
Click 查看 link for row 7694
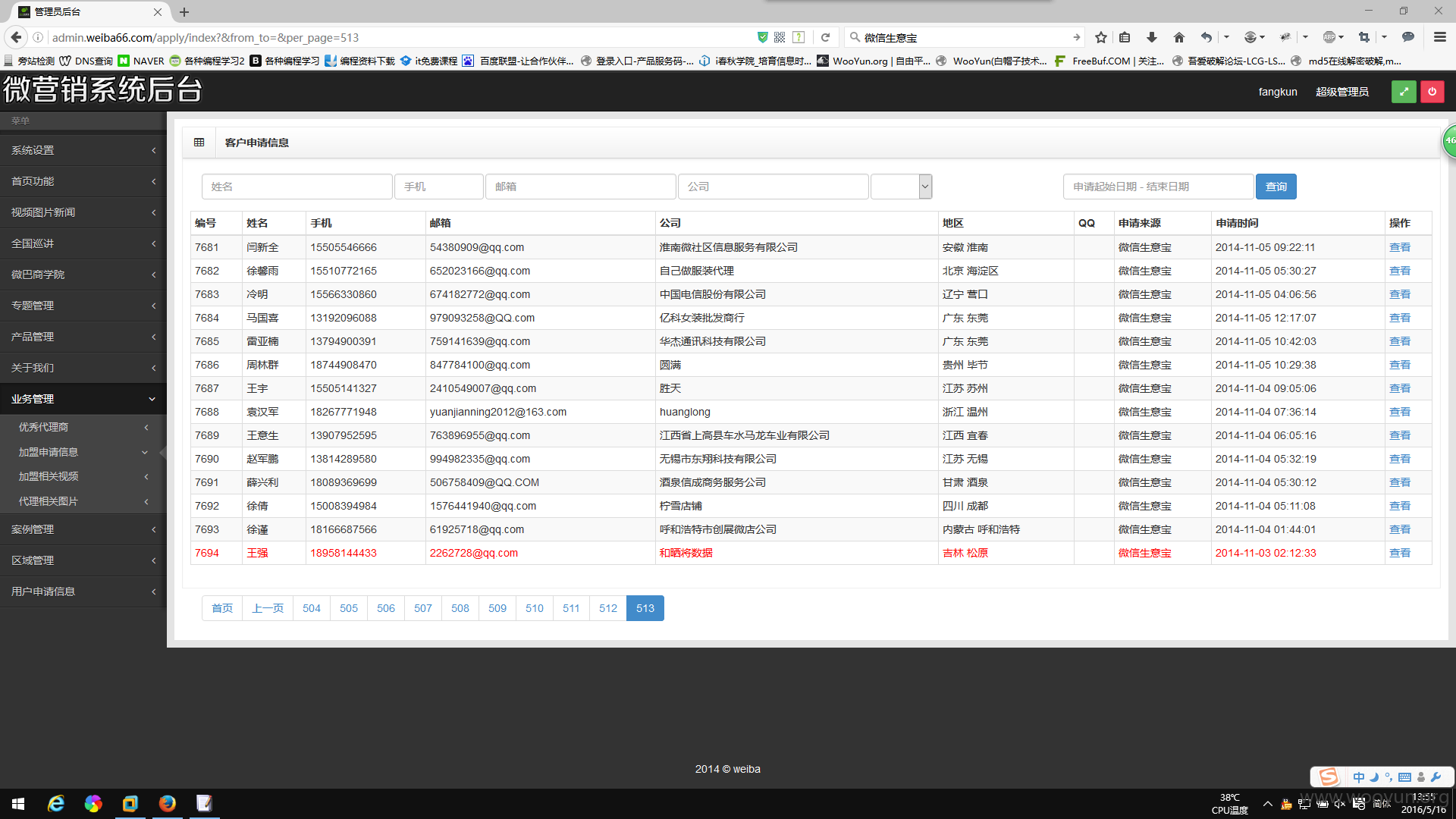pyautogui.click(x=1399, y=553)
